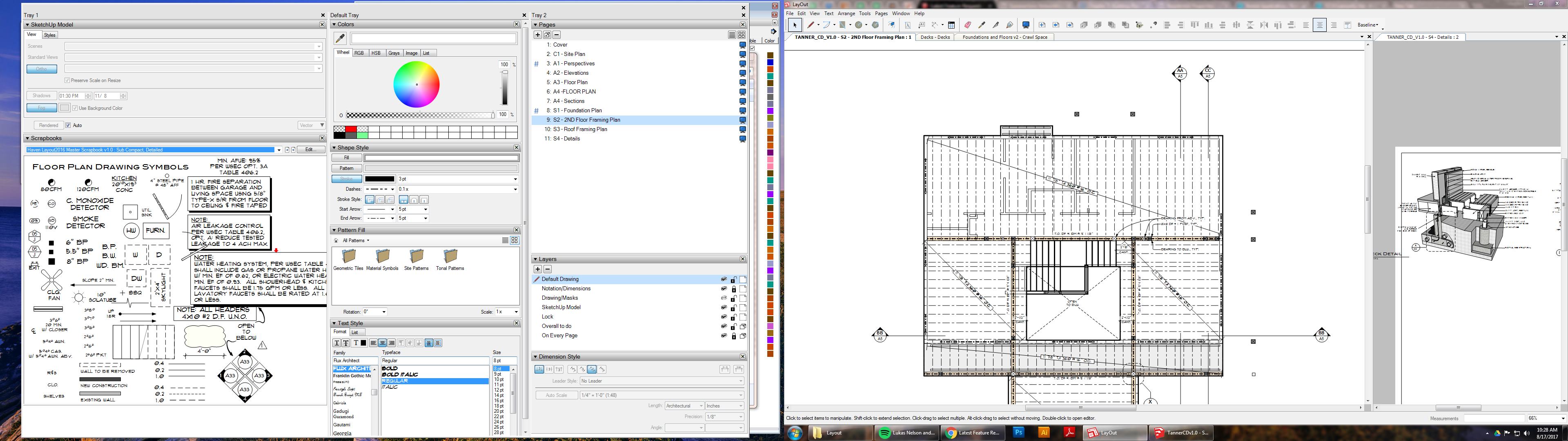Click the Table tool icon
1568x441 pixels.
951,25
